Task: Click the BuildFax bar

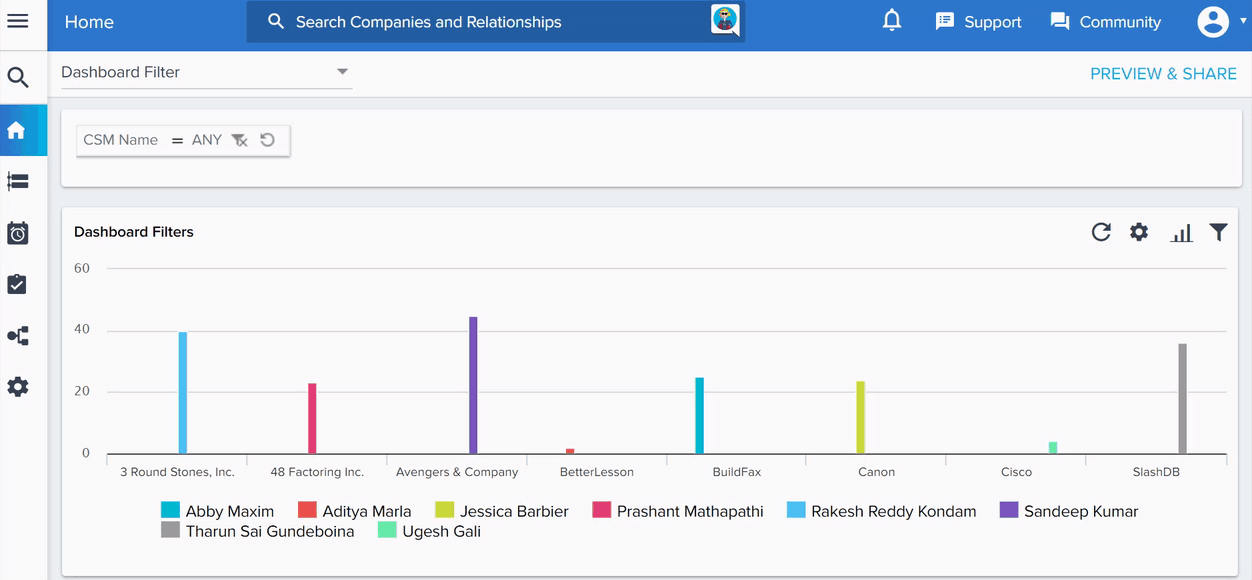Action: point(699,416)
